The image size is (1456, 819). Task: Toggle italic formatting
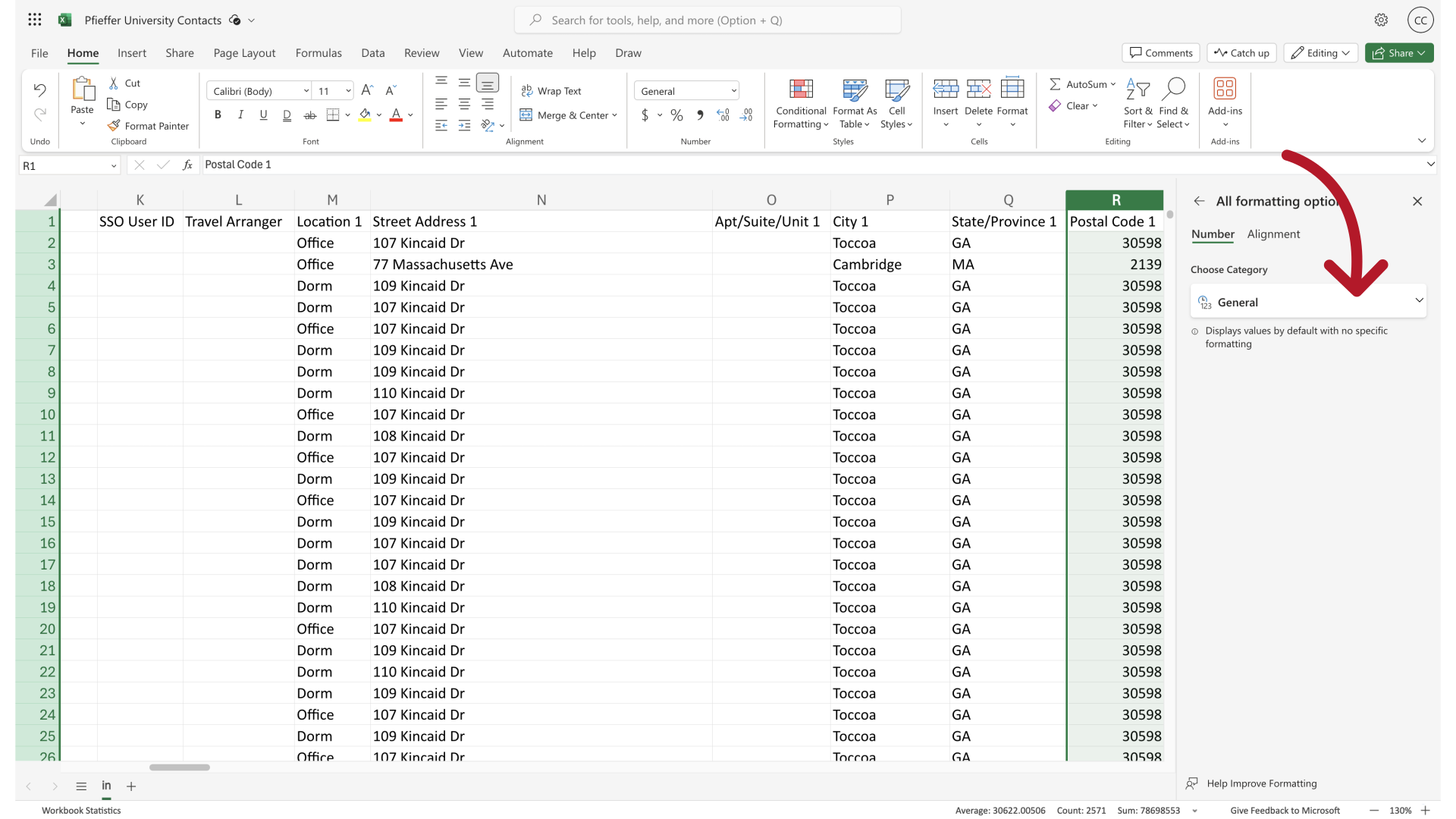240,115
